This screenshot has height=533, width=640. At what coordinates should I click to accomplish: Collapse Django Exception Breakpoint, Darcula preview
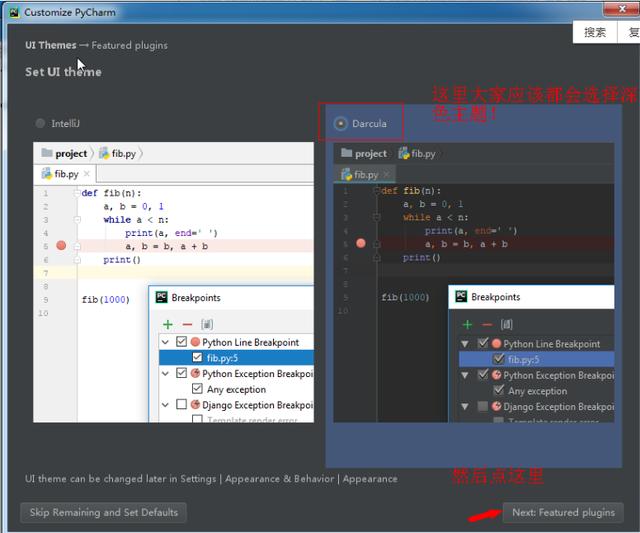tap(465, 406)
